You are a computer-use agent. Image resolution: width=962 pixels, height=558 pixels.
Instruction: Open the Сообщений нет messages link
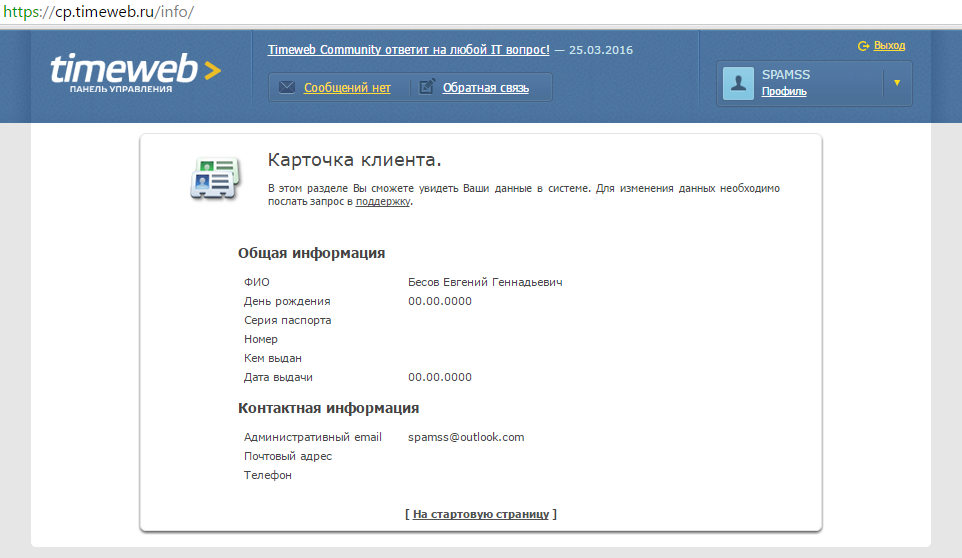pos(347,88)
